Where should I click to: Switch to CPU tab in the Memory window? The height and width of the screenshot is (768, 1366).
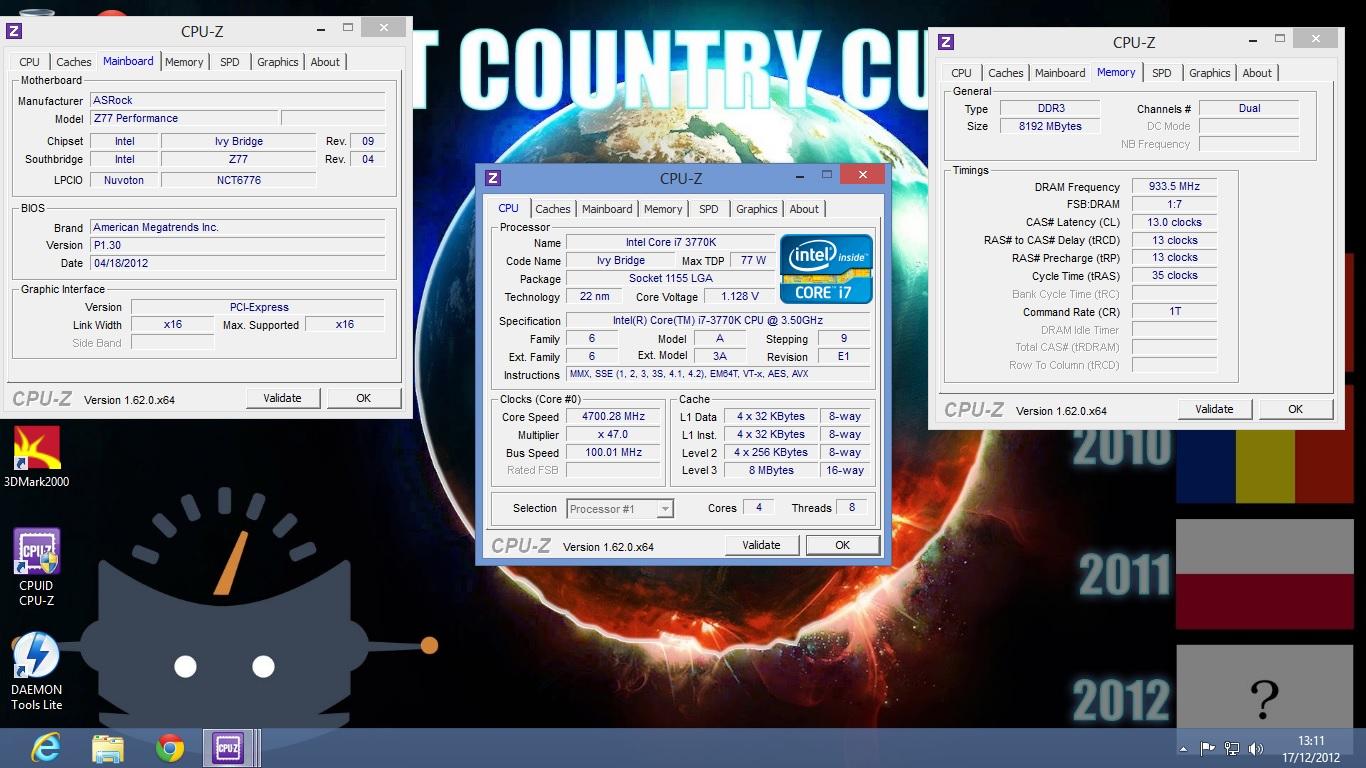[961, 73]
